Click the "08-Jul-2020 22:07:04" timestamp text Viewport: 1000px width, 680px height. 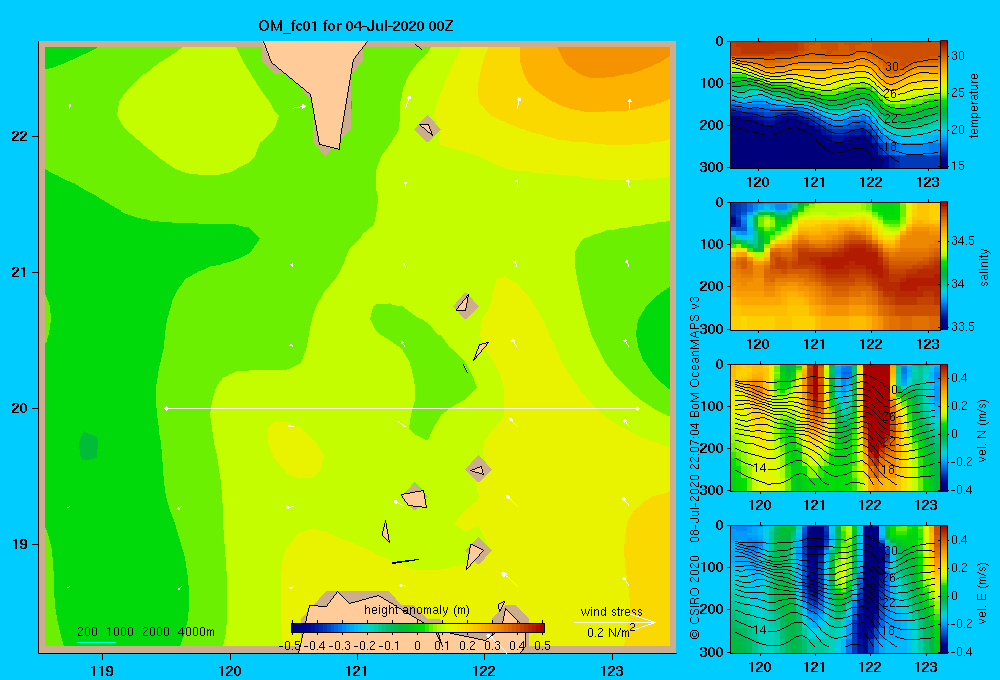coord(695,482)
